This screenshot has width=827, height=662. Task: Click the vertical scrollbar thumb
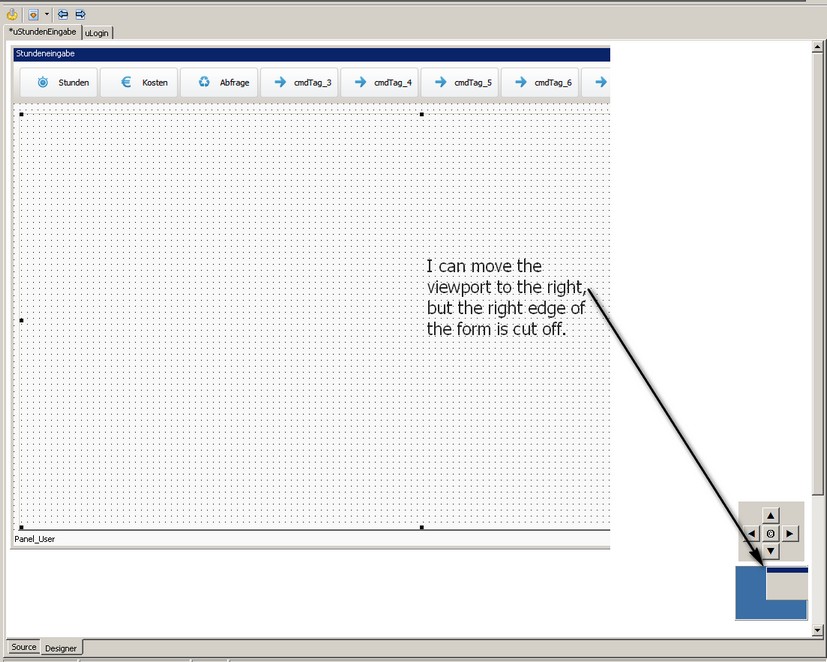coord(818,273)
